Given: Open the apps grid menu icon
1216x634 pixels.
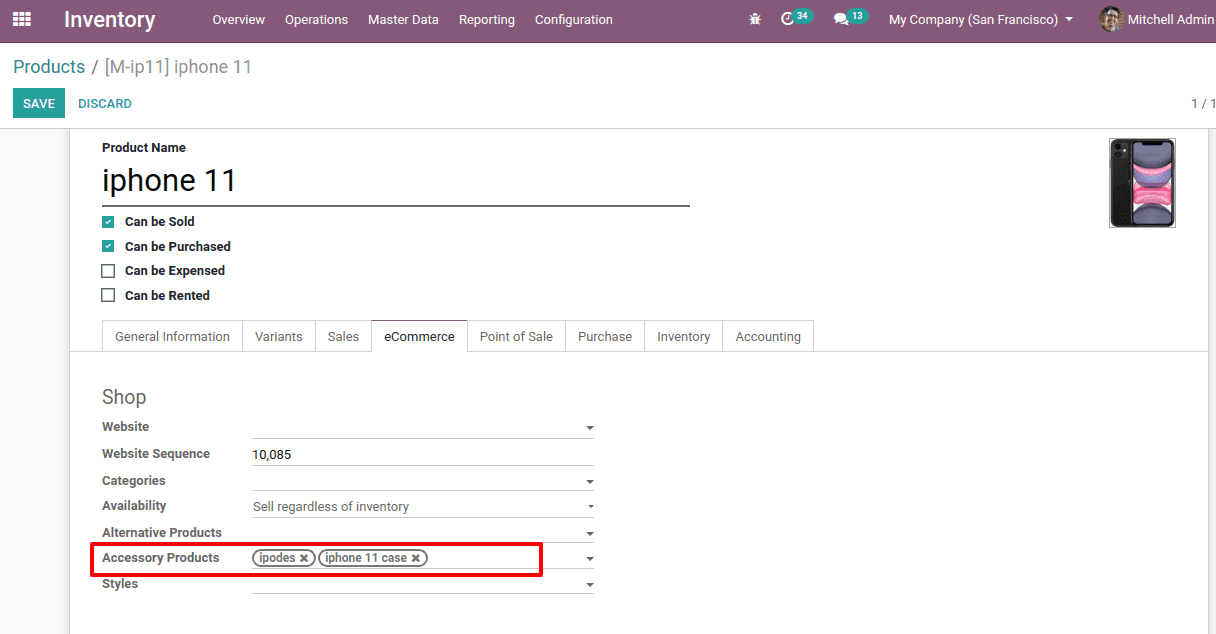Looking at the screenshot, I should (22, 19).
